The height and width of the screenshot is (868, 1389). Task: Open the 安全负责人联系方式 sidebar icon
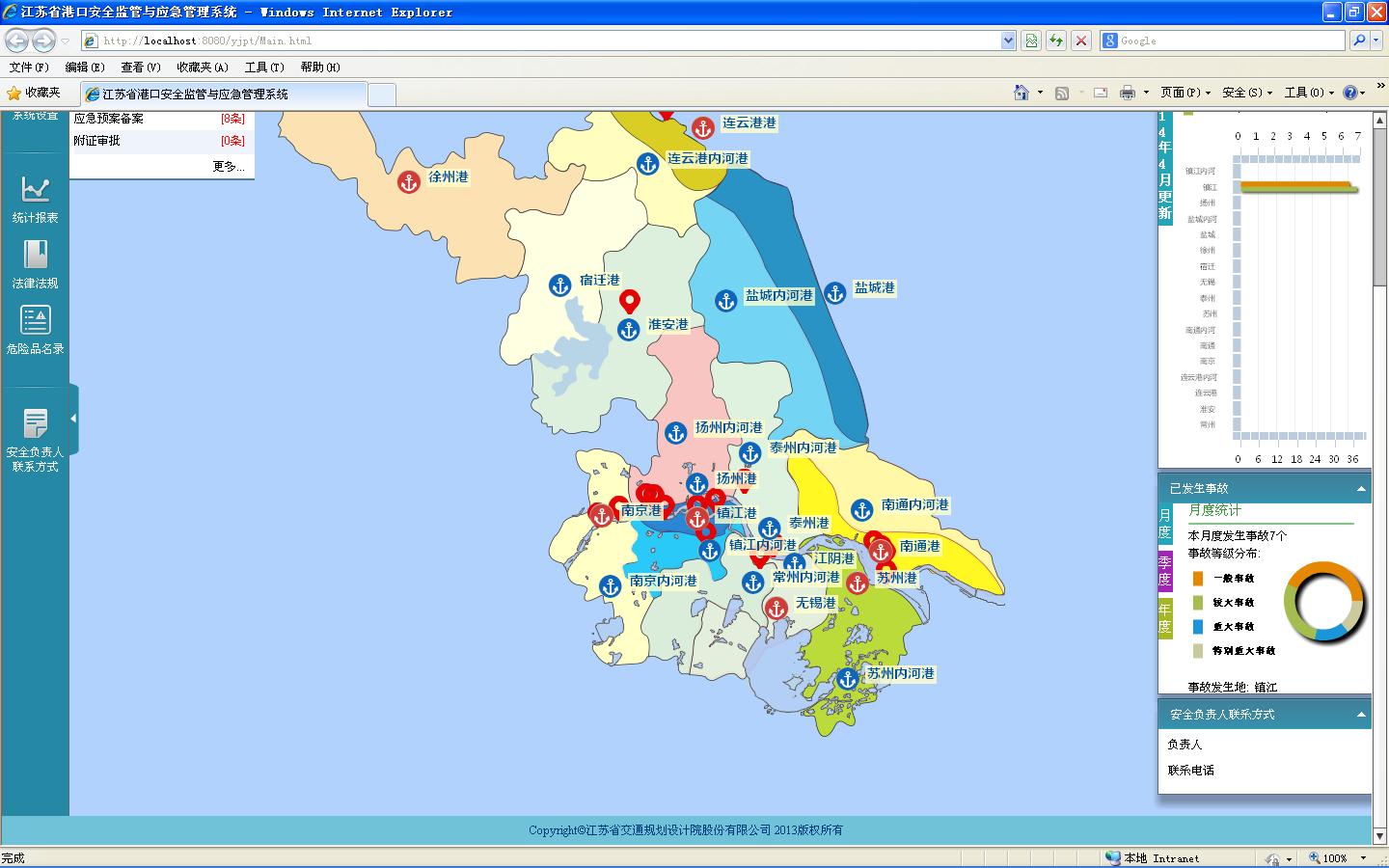[x=36, y=424]
